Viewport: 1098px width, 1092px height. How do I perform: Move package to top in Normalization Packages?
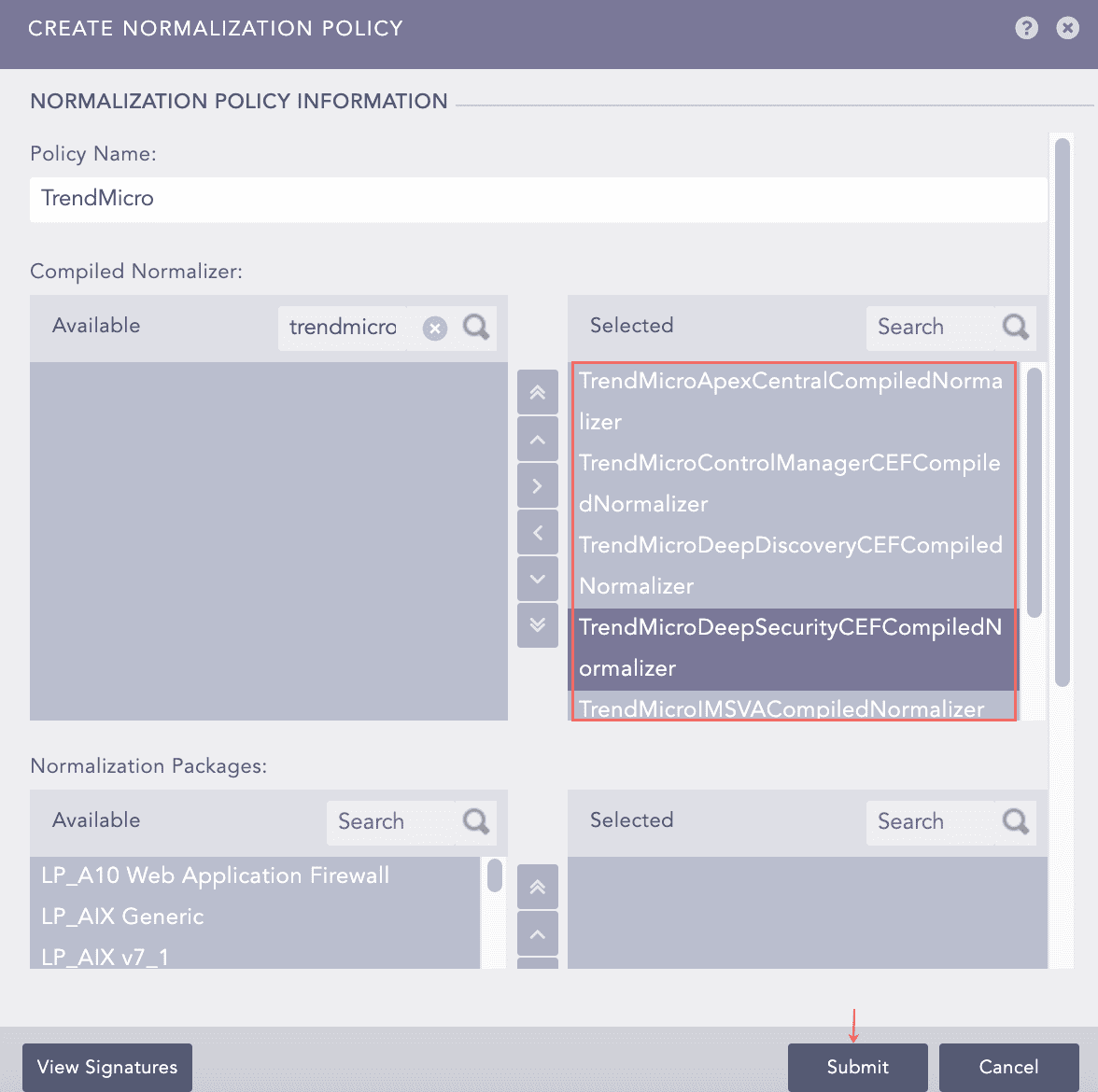click(x=538, y=888)
